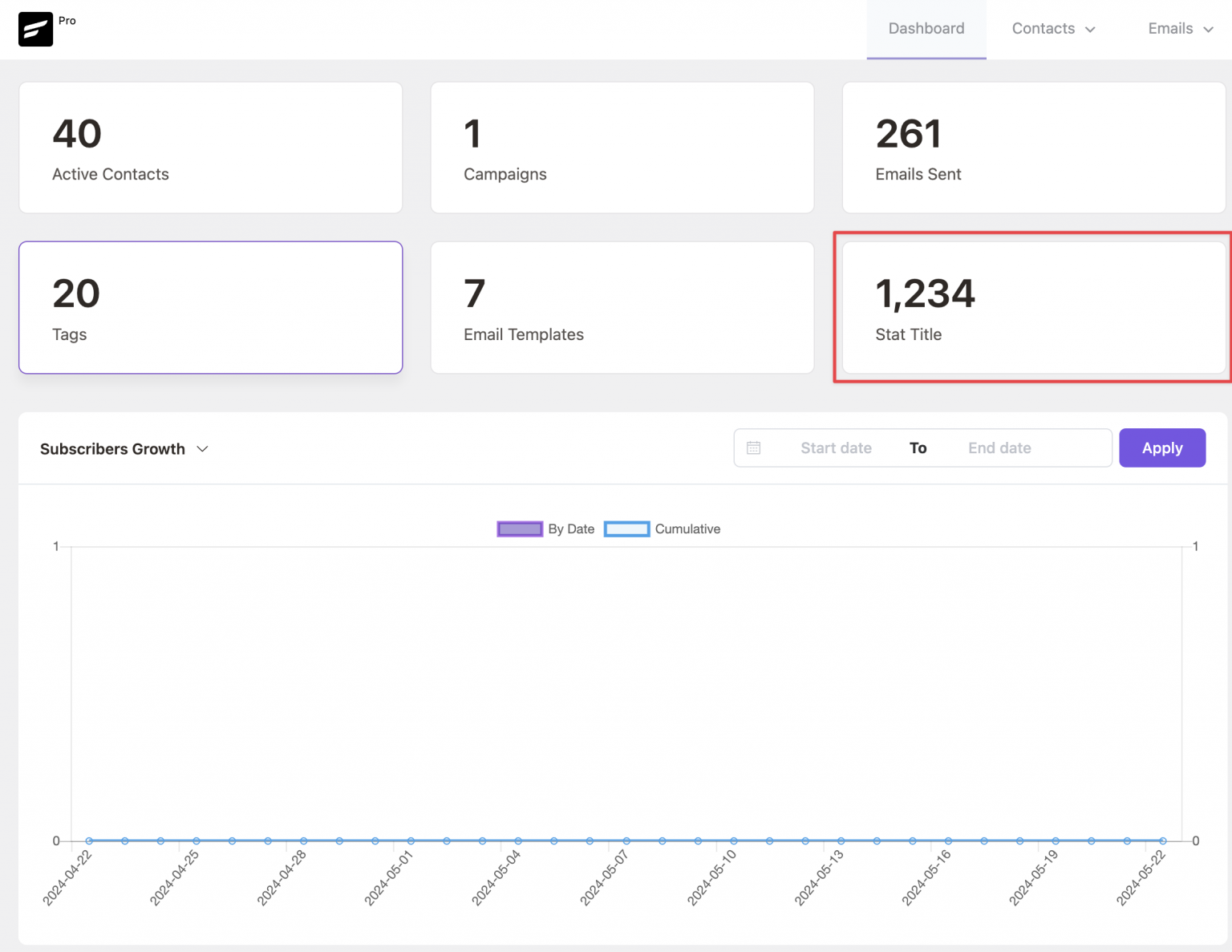Click the End date input field
The height and width of the screenshot is (952, 1232).
pos(999,448)
